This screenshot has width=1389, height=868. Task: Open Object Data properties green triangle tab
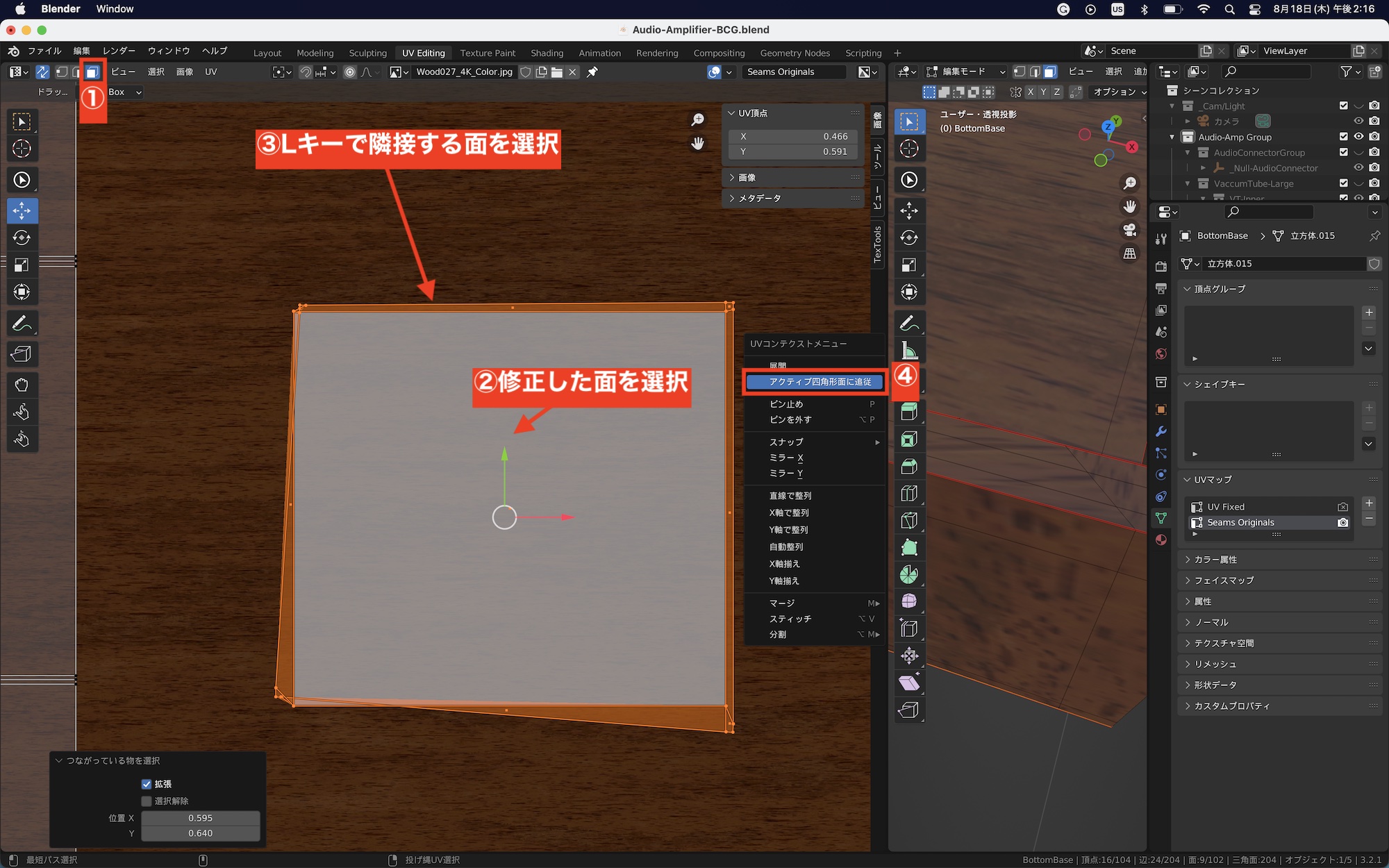click(1161, 518)
